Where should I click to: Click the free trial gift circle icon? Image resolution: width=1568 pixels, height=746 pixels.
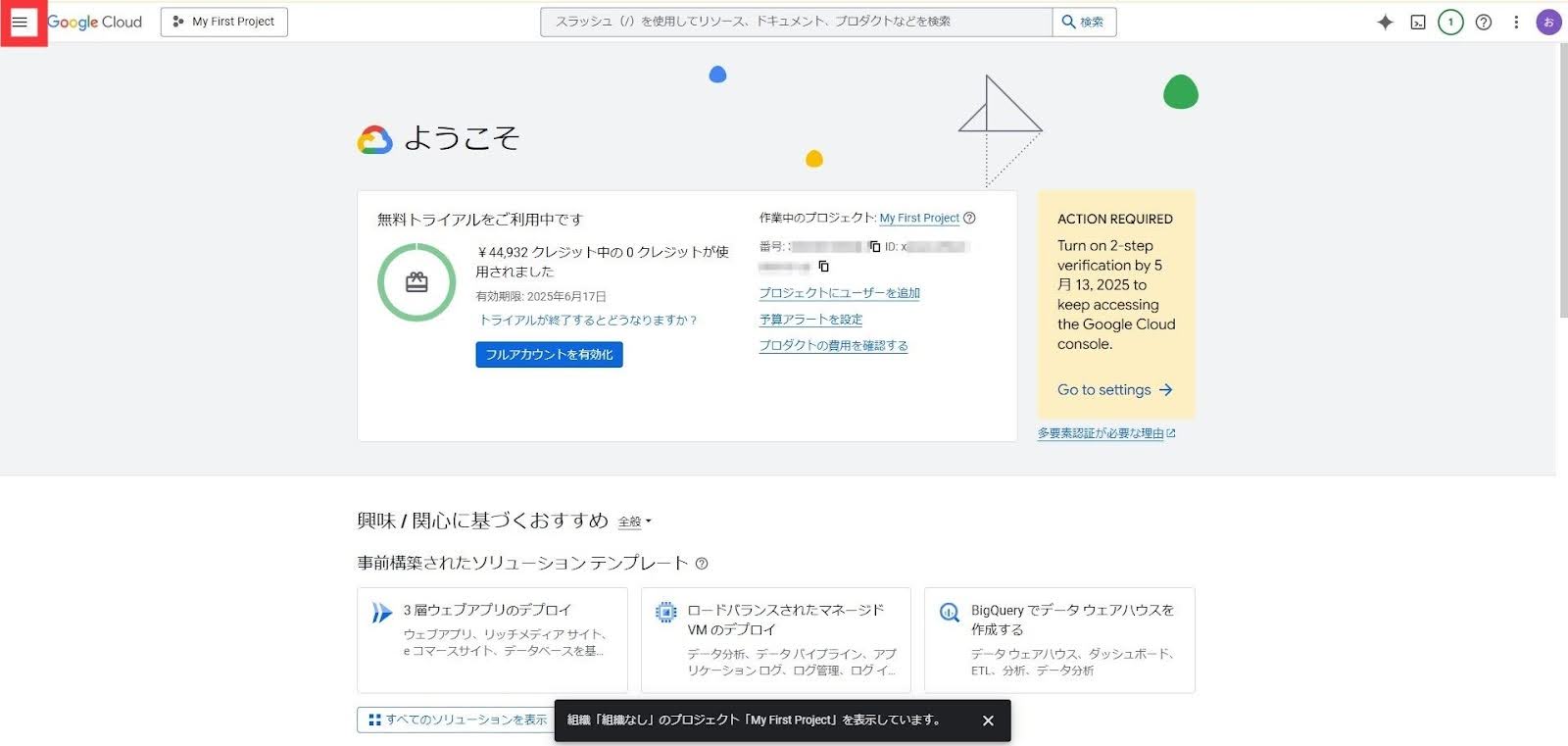[416, 282]
